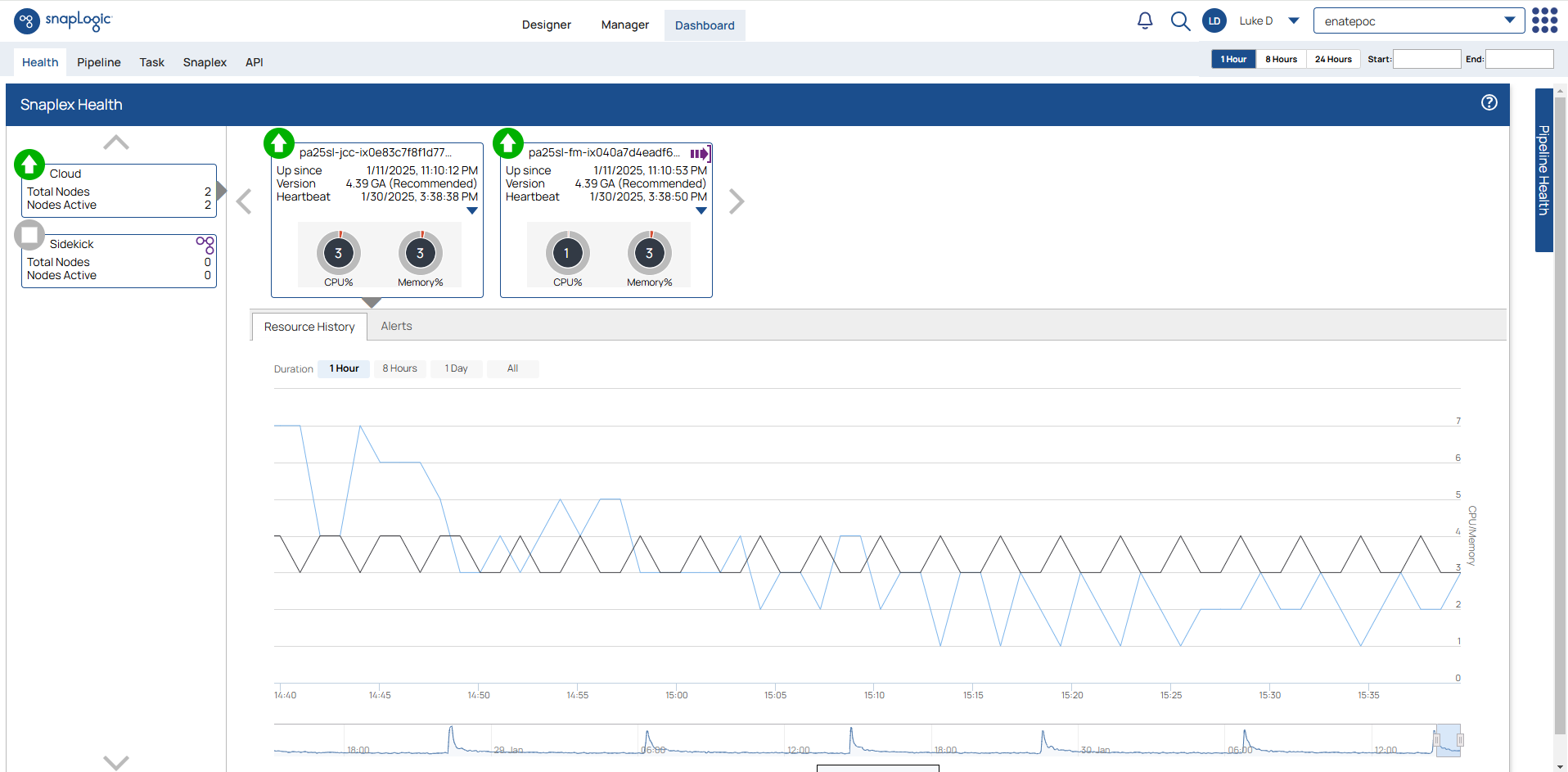Click the Memory% gauge on pa25sl-jcc node
This screenshot has height=772, width=1568.
pyautogui.click(x=421, y=254)
